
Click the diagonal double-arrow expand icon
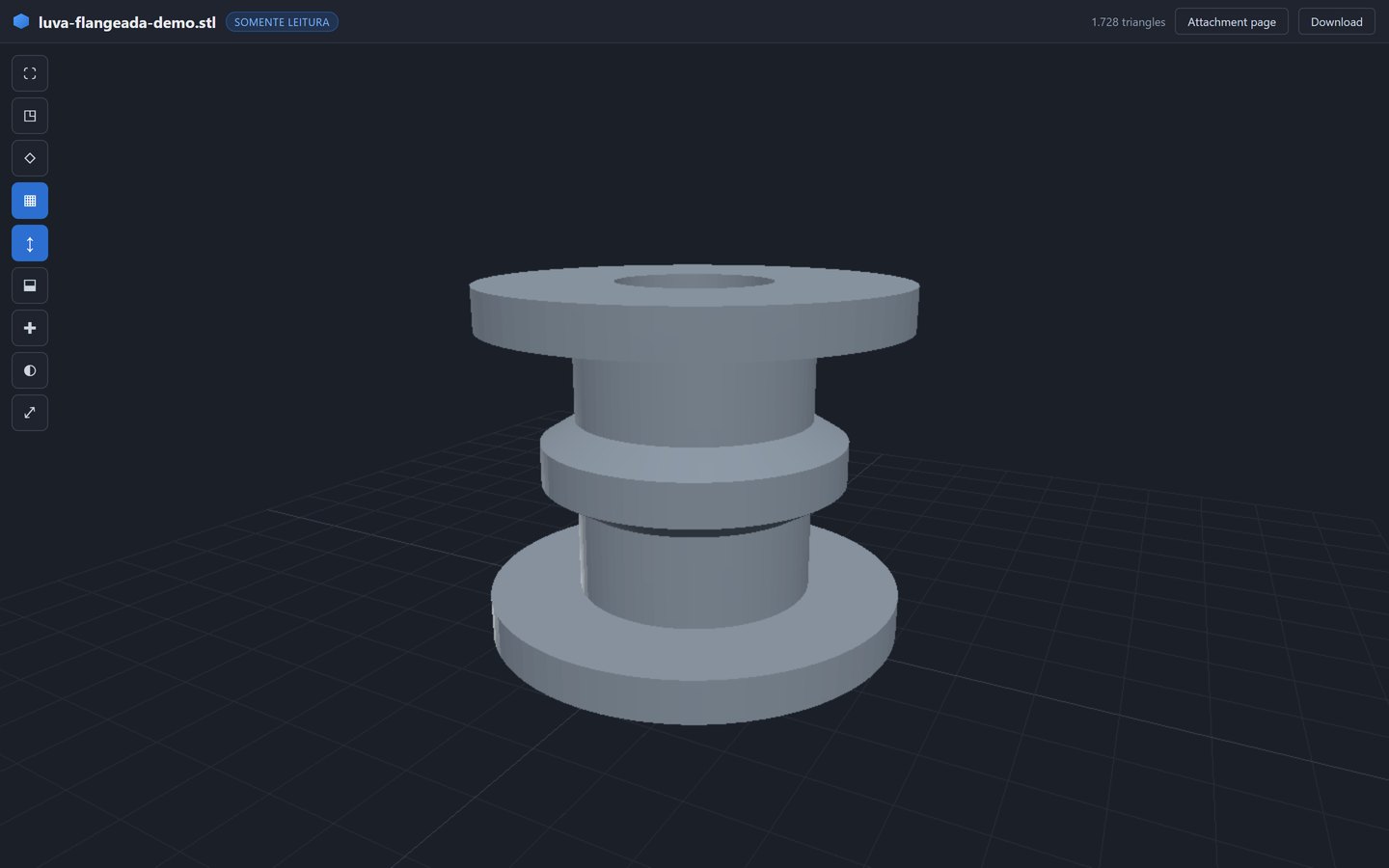coord(30,413)
